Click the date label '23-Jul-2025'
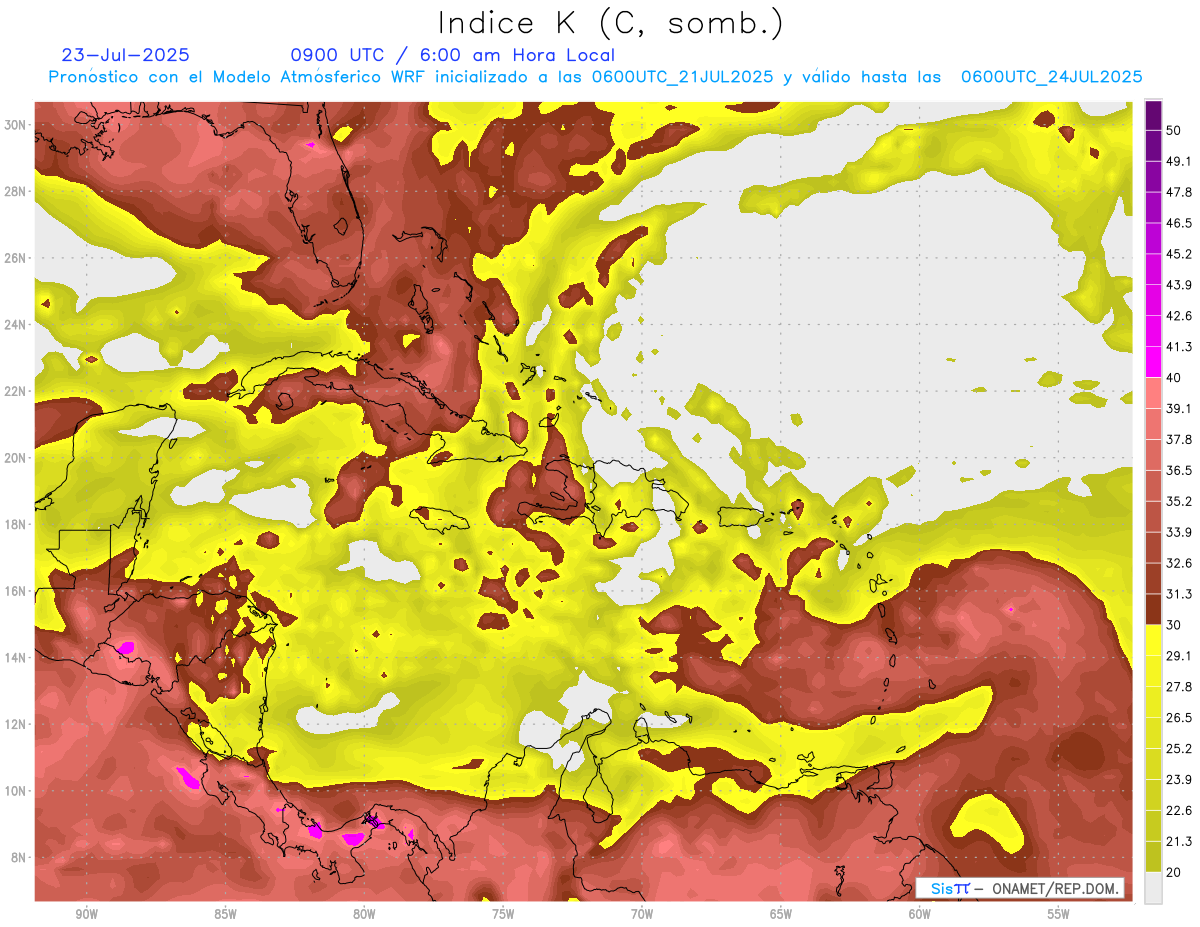 tap(125, 55)
